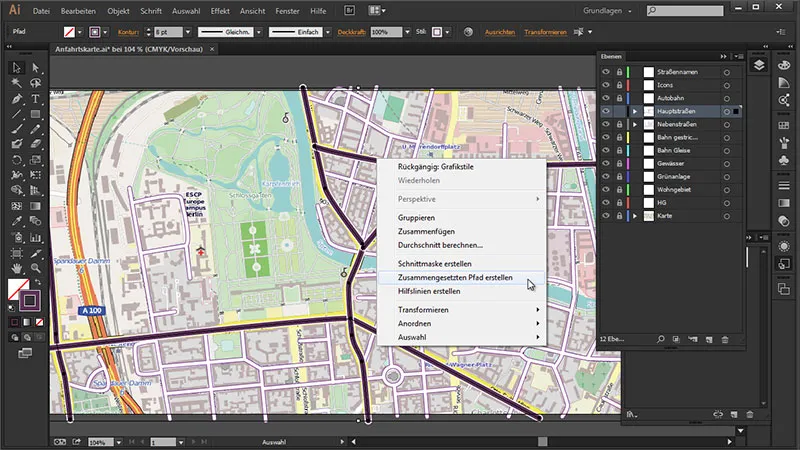Hide the Grünanlage layer via eye icon
The height and width of the screenshot is (450, 800).
tap(606, 177)
